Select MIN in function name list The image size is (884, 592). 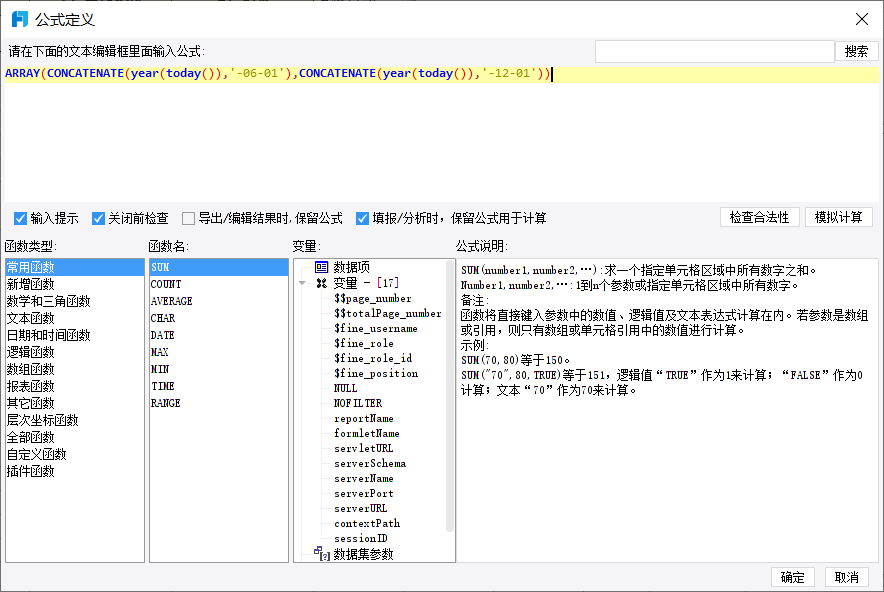tap(219, 369)
